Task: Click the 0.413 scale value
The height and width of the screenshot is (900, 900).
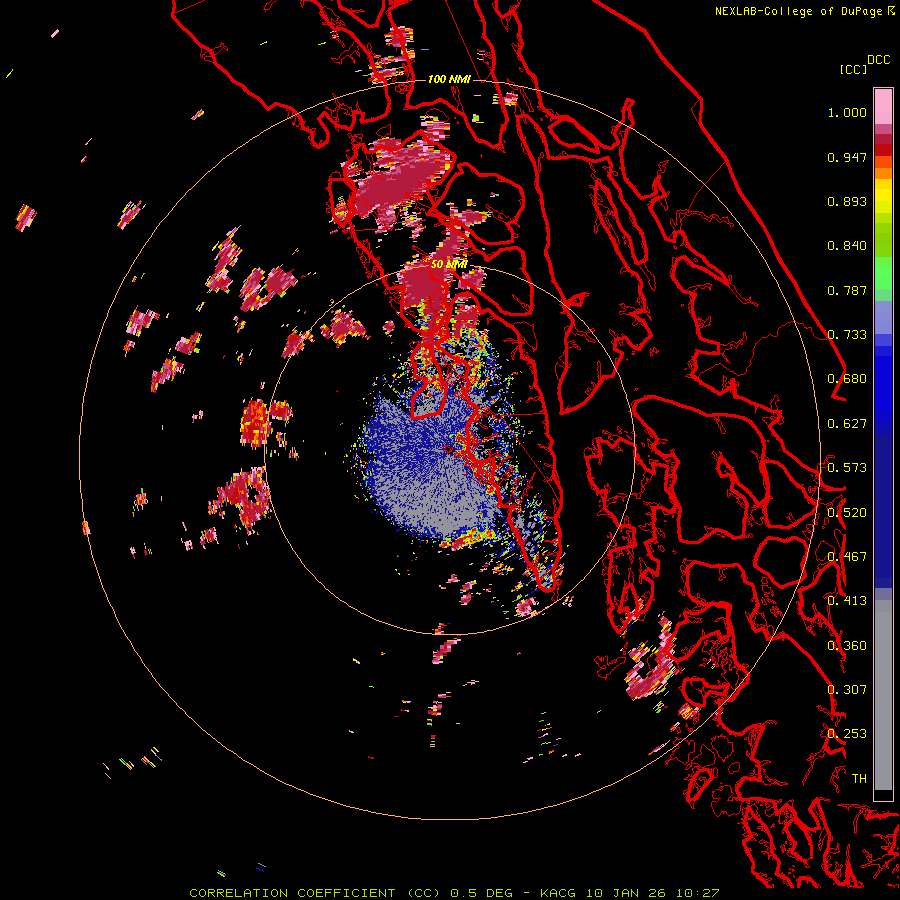Action: [847, 601]
